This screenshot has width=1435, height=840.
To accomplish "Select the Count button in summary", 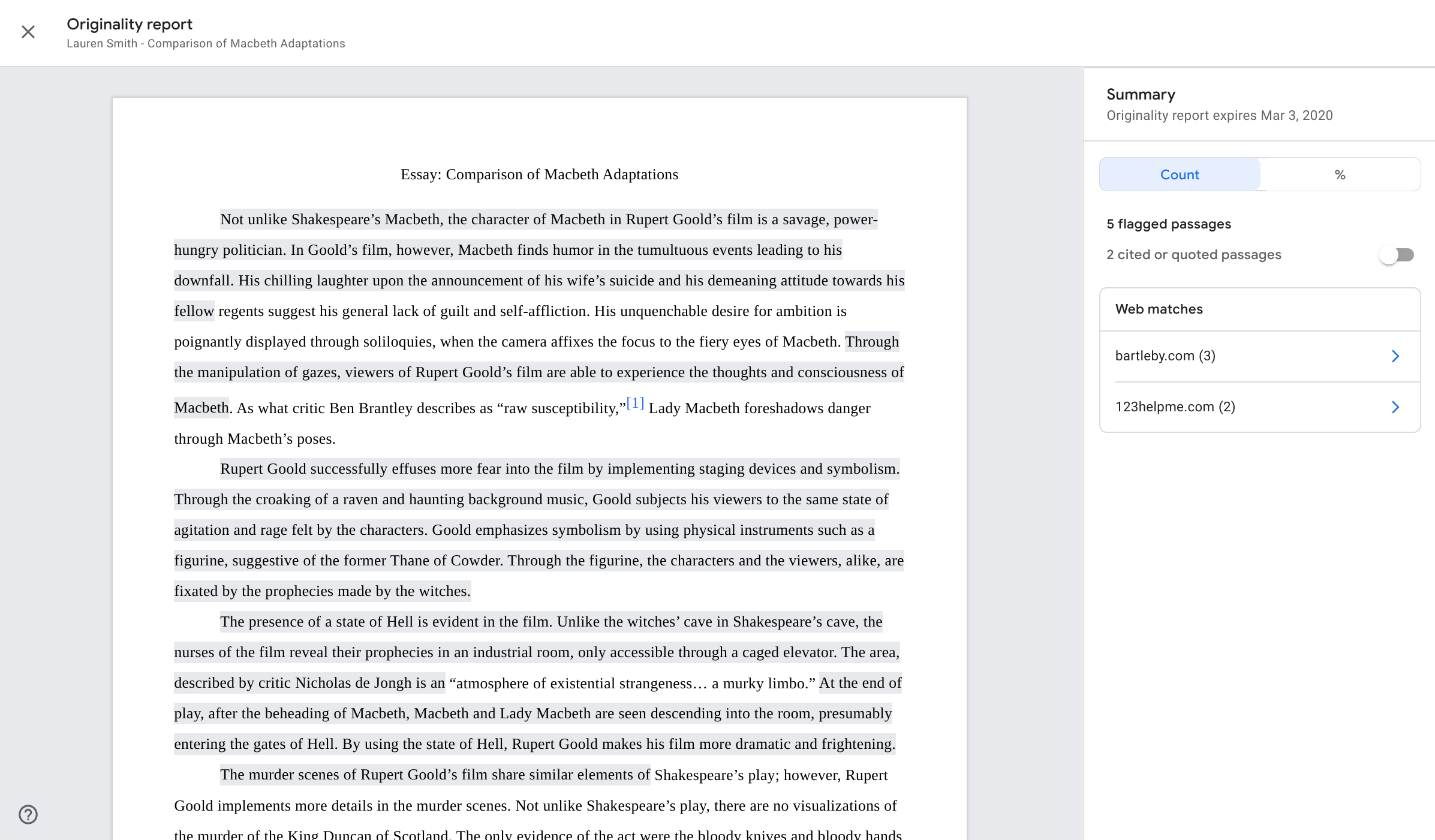I will pos(1179,175).
